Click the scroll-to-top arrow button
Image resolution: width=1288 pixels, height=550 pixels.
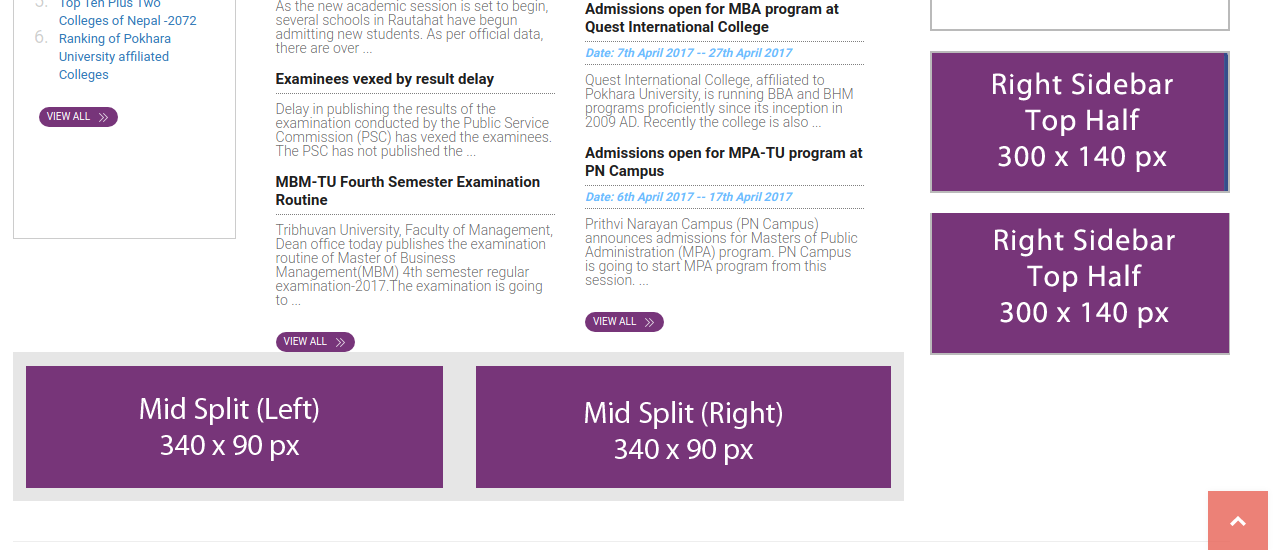click(1238, 521)
